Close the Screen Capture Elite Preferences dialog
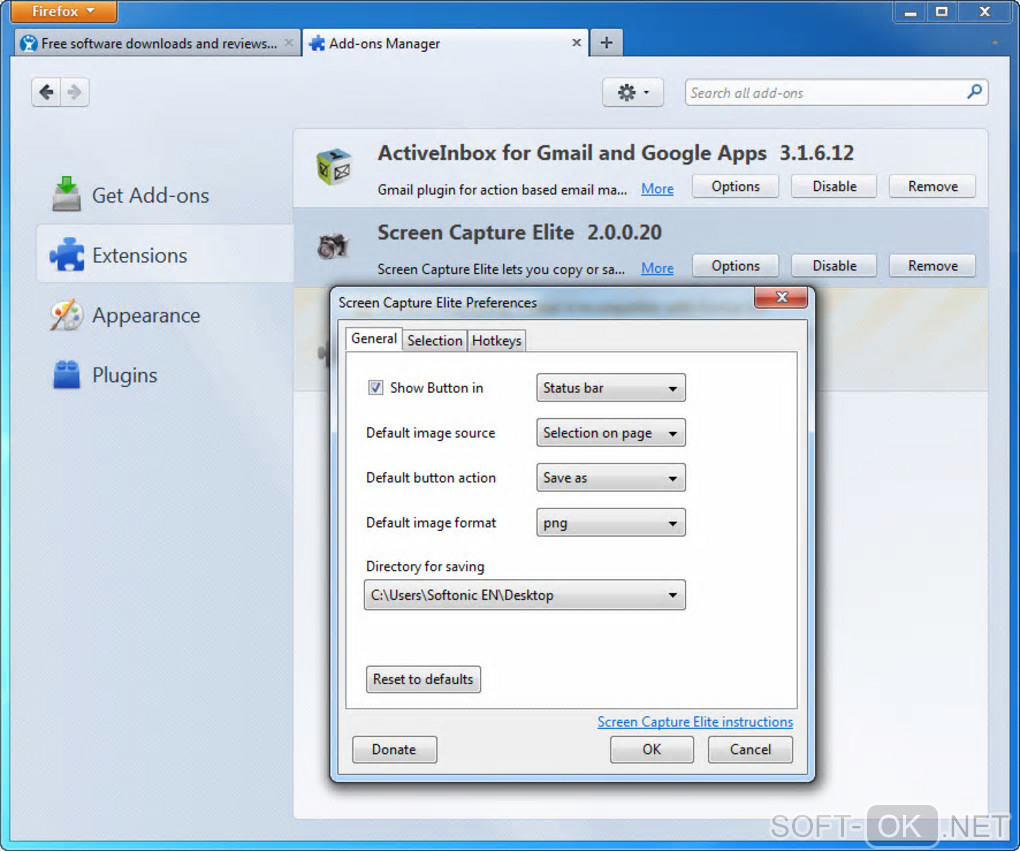Viewport: 1020px width, 851px height. [781, 297]
